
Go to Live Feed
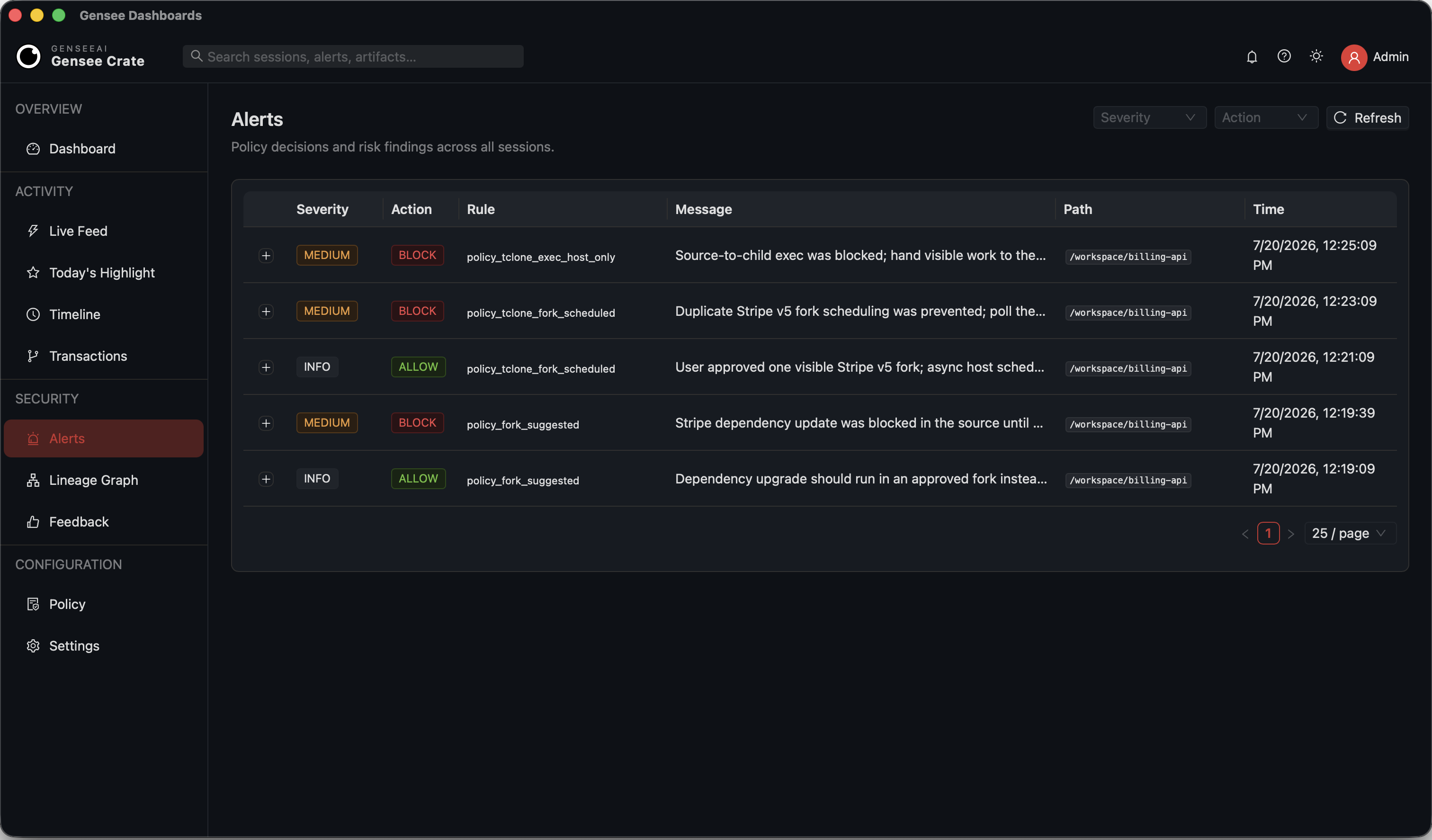103,232
